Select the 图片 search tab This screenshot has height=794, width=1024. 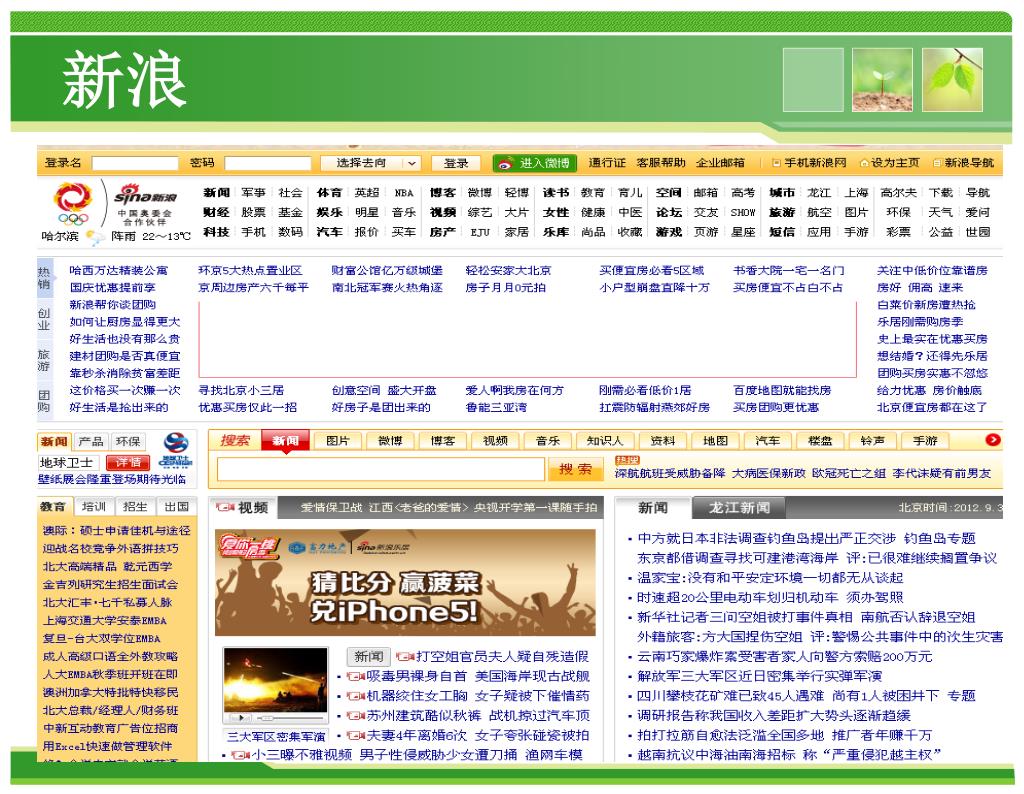(x=337, y=441)
